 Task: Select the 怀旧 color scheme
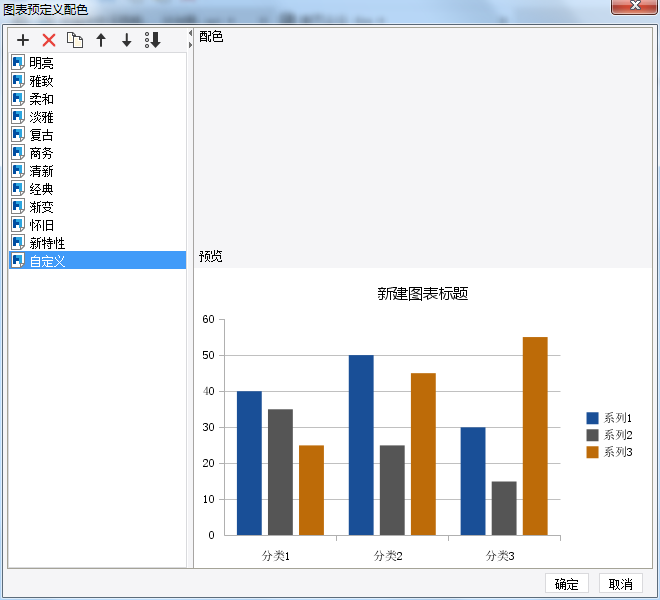98,225
